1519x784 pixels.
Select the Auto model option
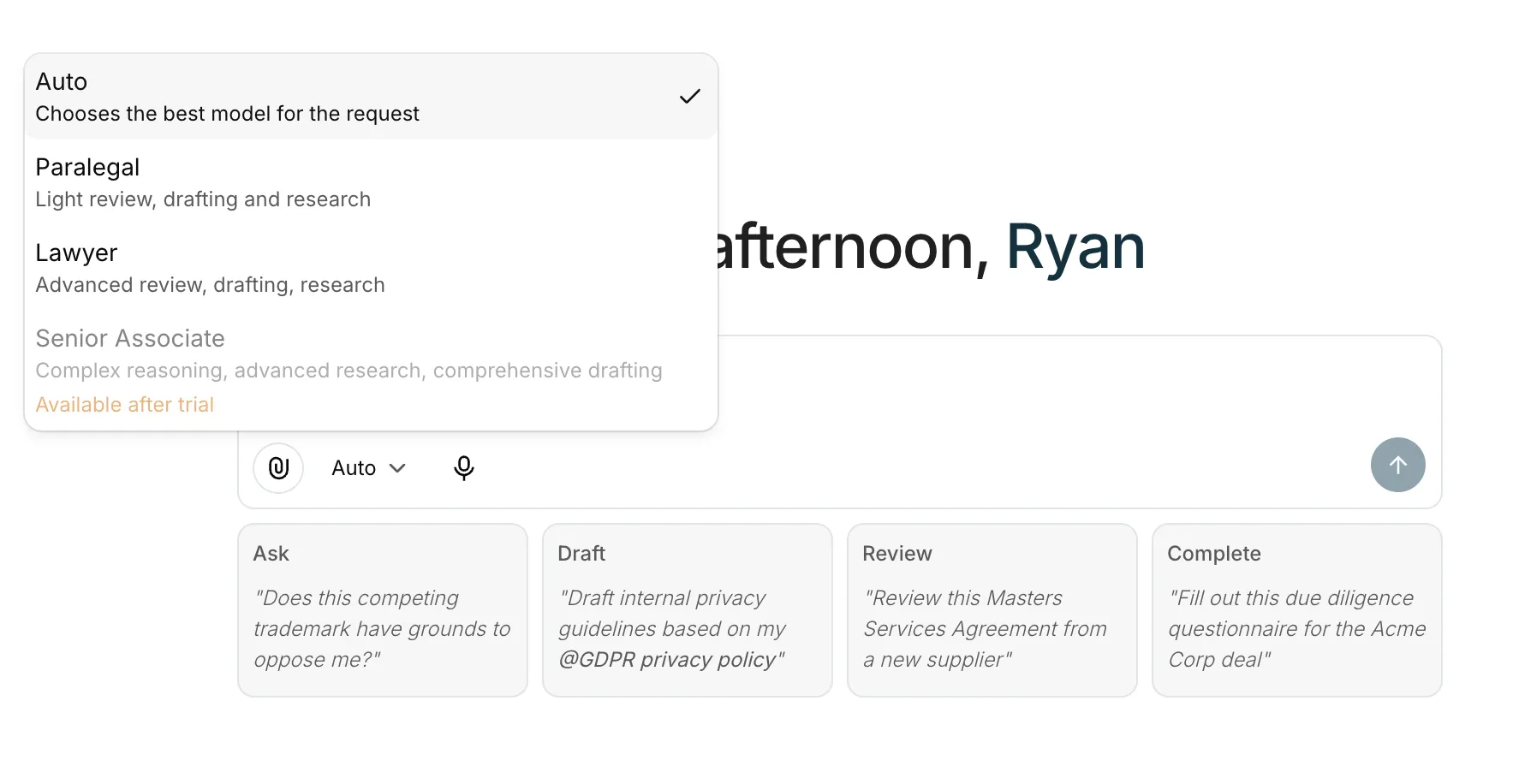pos(227,97)
